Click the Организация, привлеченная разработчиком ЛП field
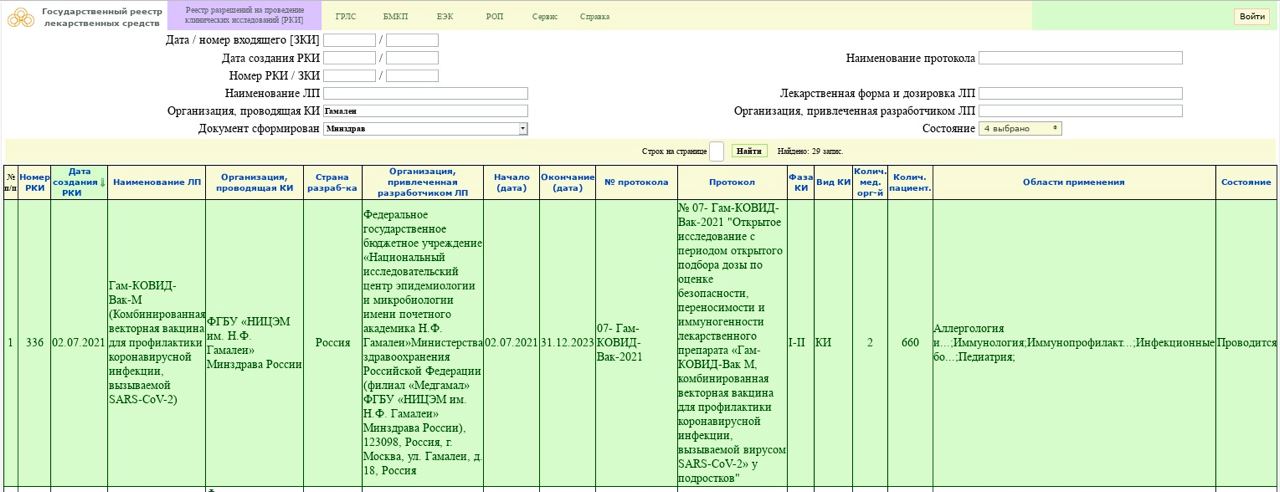The width and height of the screenshot is (1280, 492). tap(1080, 111)
